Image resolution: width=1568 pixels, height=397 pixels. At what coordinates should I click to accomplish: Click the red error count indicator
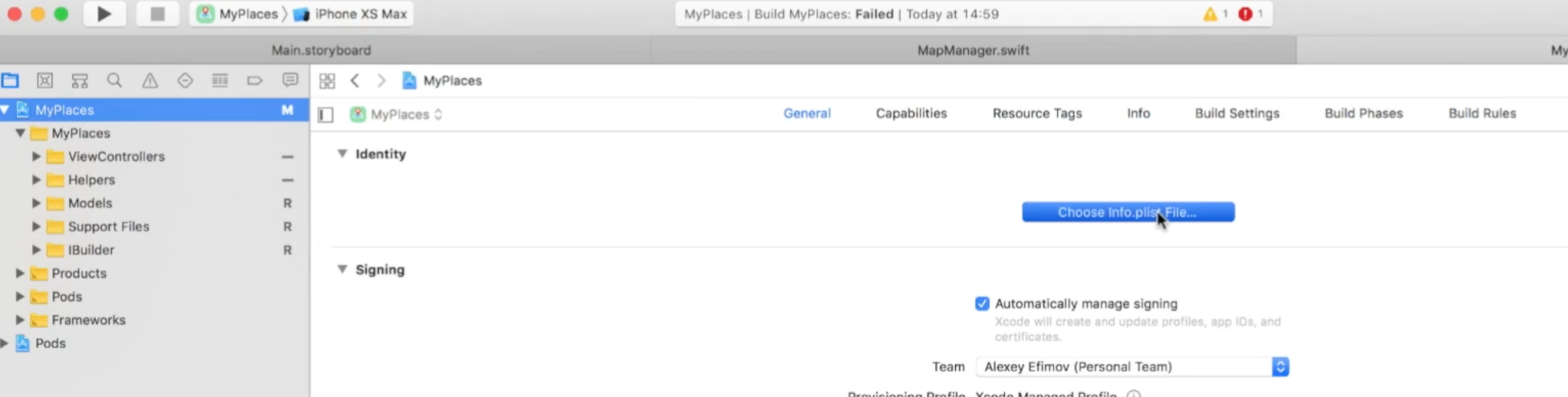point(1250,14)
